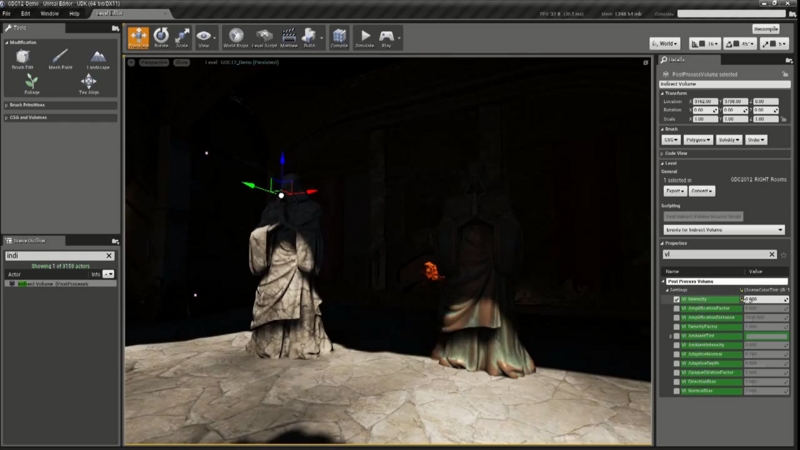Open the Events for Indirect Volume dropdown
The image size is (800, 450).
(x=723, y=230)
